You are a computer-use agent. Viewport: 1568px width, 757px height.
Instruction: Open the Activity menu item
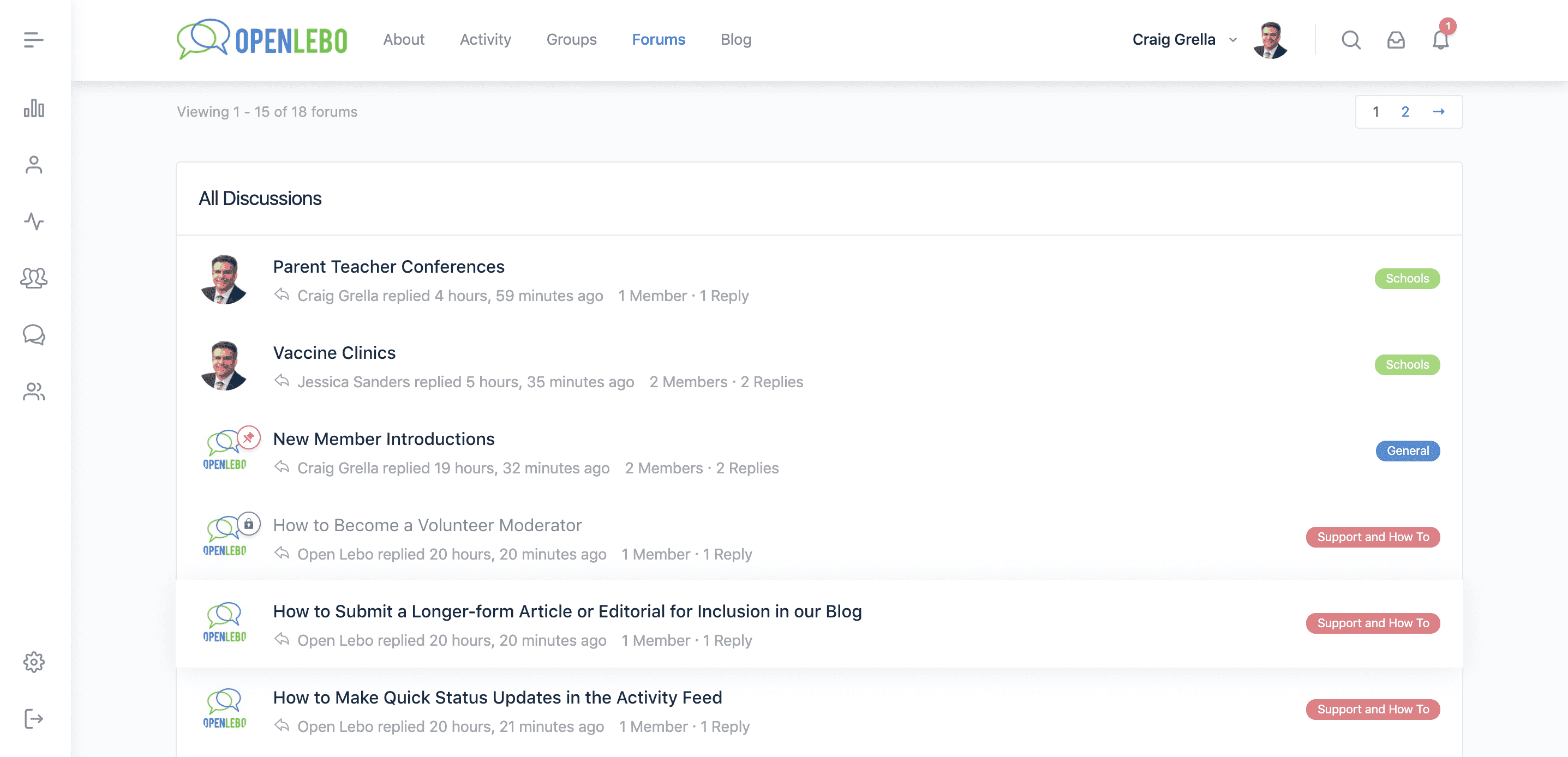(485, 40)
